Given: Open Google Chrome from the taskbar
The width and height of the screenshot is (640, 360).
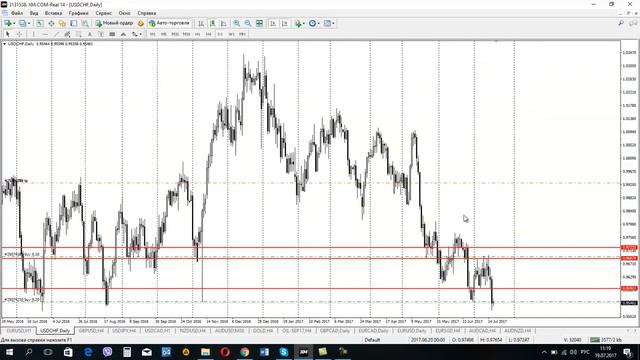Looking at the screenshot, I should click(244, 352).
